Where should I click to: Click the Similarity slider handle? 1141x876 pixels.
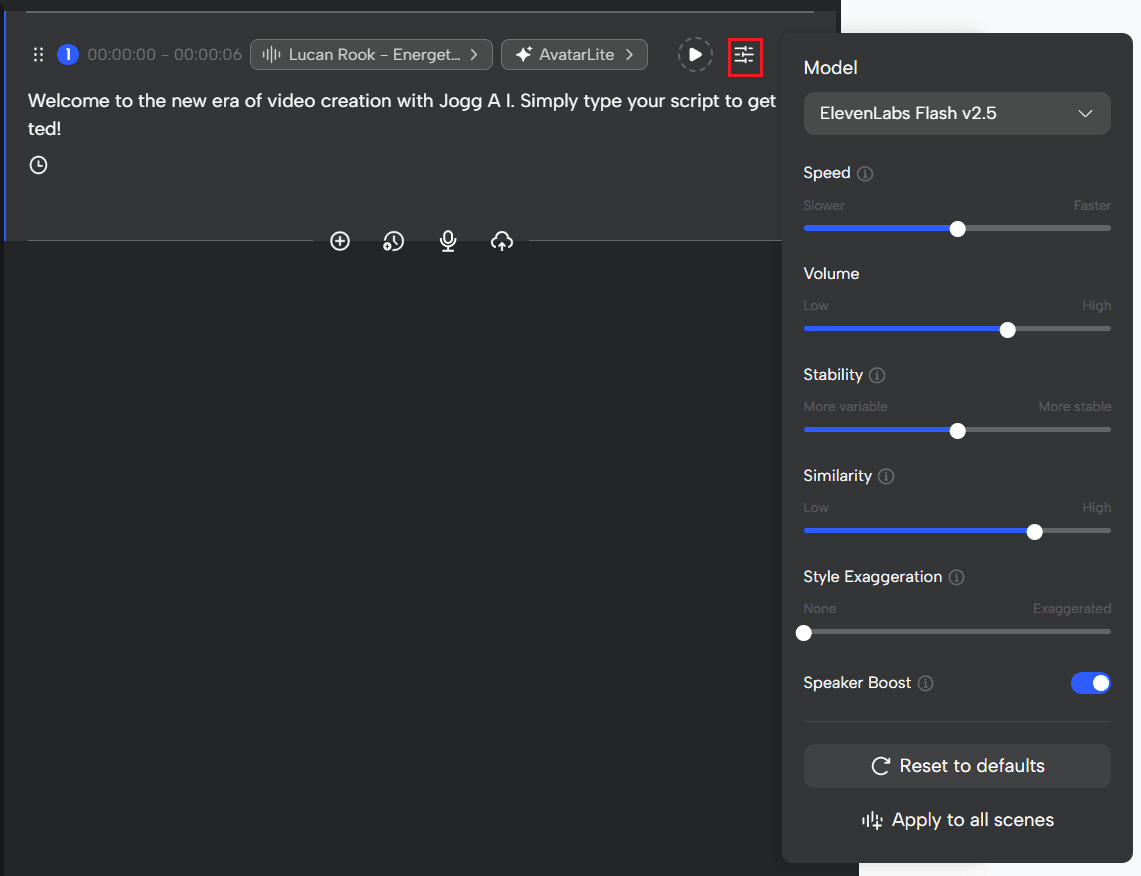1034,532
